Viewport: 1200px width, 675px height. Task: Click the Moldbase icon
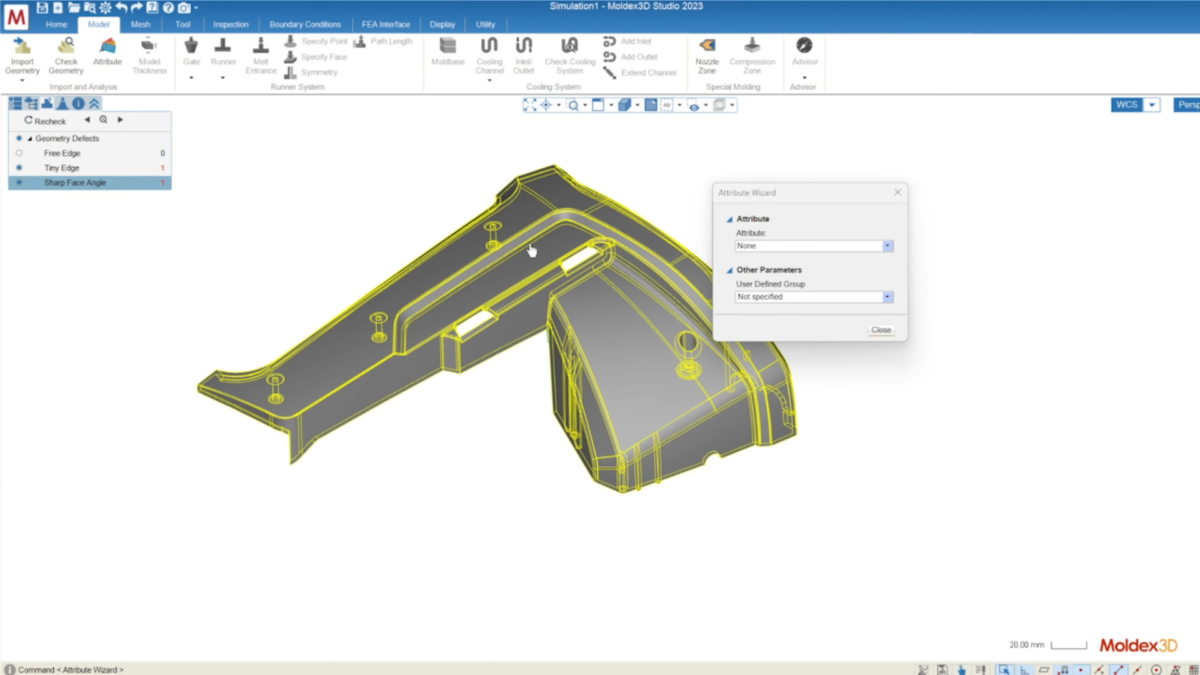pos(448,45)
